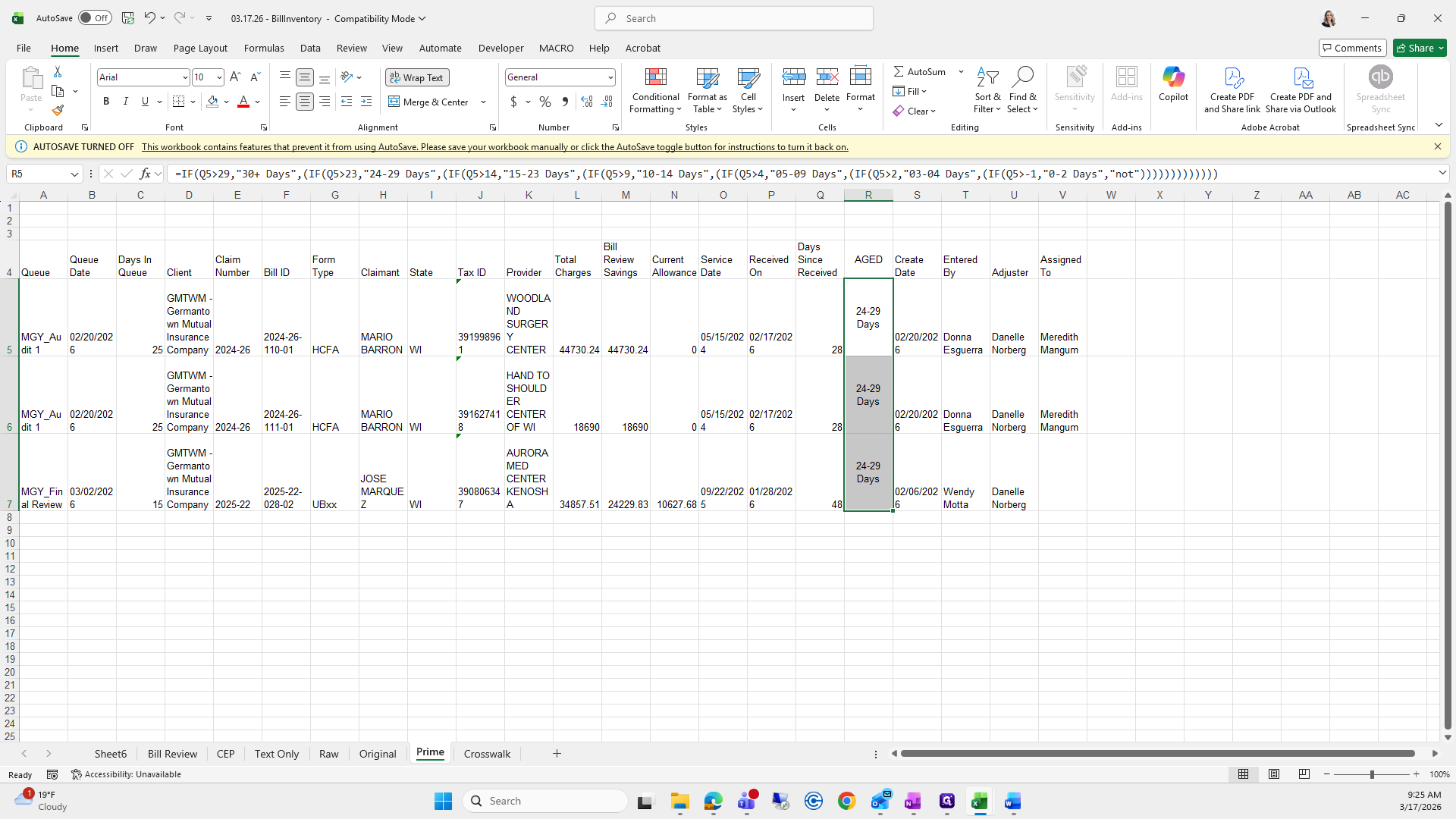The image size is (1456, 819).
Task: Toggle AutoSave switch on
Action: coord(95,18)
